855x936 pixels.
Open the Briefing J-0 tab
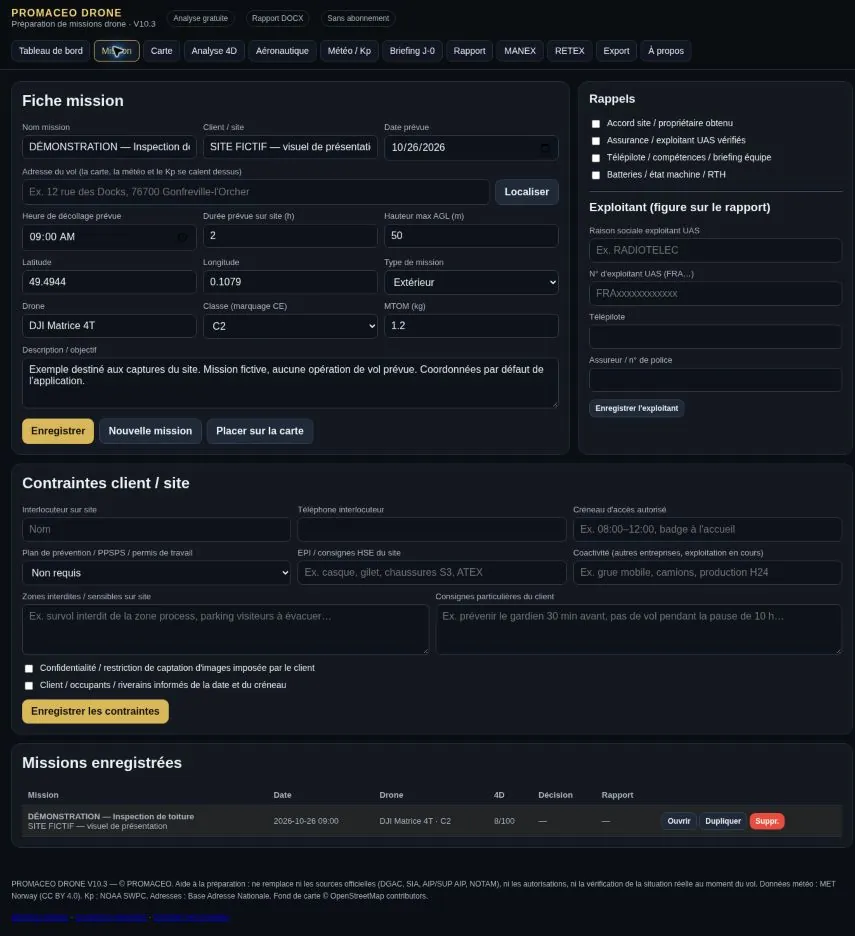pos(412,51)
